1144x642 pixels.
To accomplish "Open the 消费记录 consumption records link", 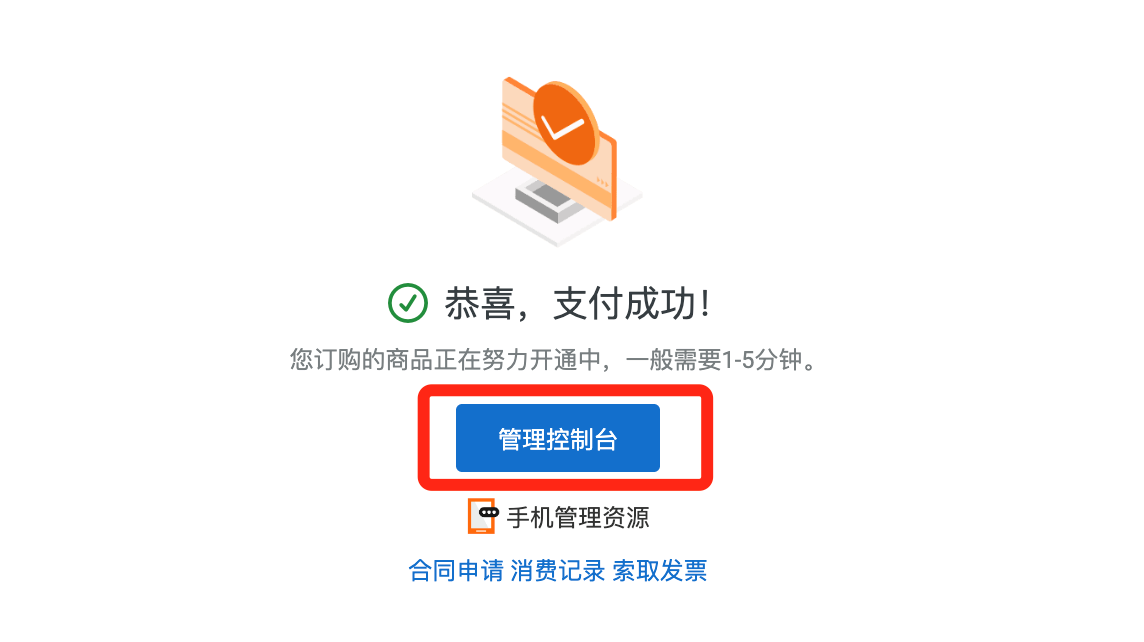I will point(557,571).
